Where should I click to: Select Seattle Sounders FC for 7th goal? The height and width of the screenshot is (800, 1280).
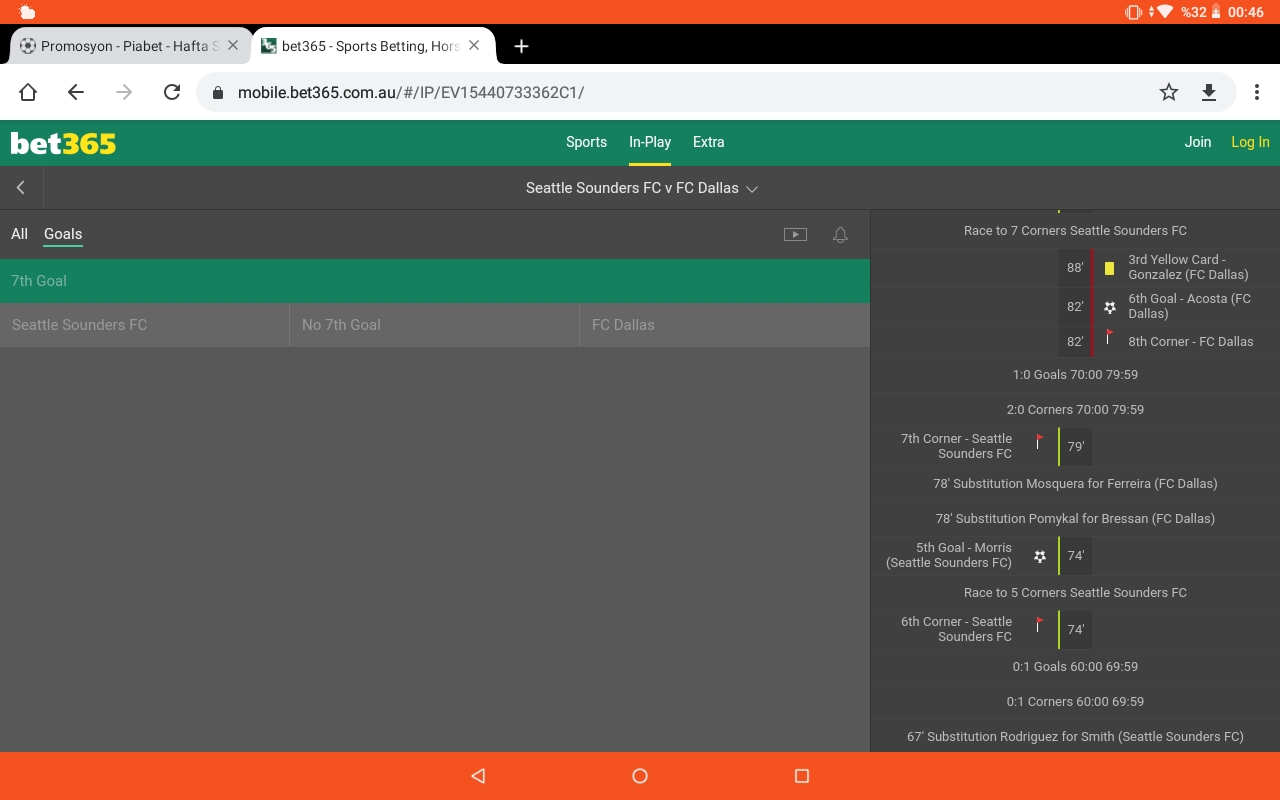(x=144, y=325)
